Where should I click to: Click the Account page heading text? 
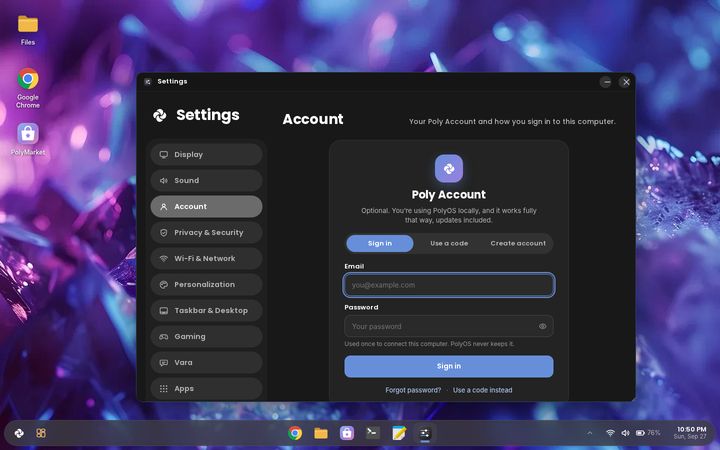pyautogui.click(x=313, y=119)
